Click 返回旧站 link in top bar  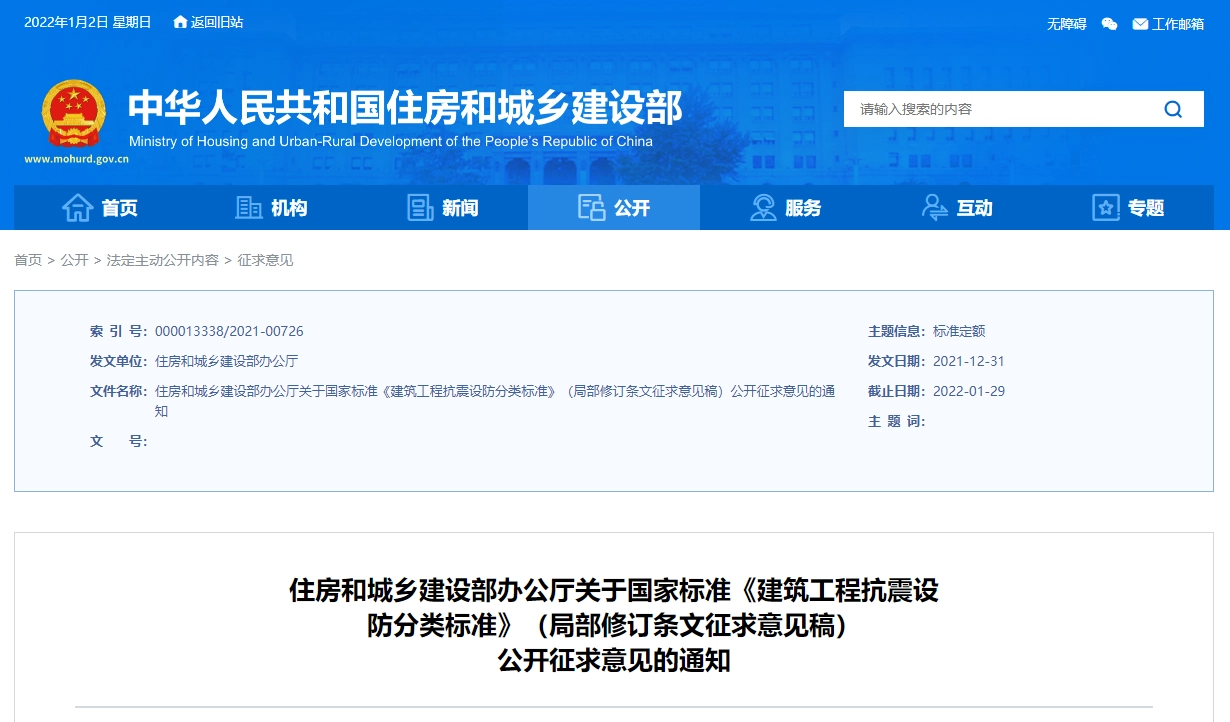click(x=217, y=22)
